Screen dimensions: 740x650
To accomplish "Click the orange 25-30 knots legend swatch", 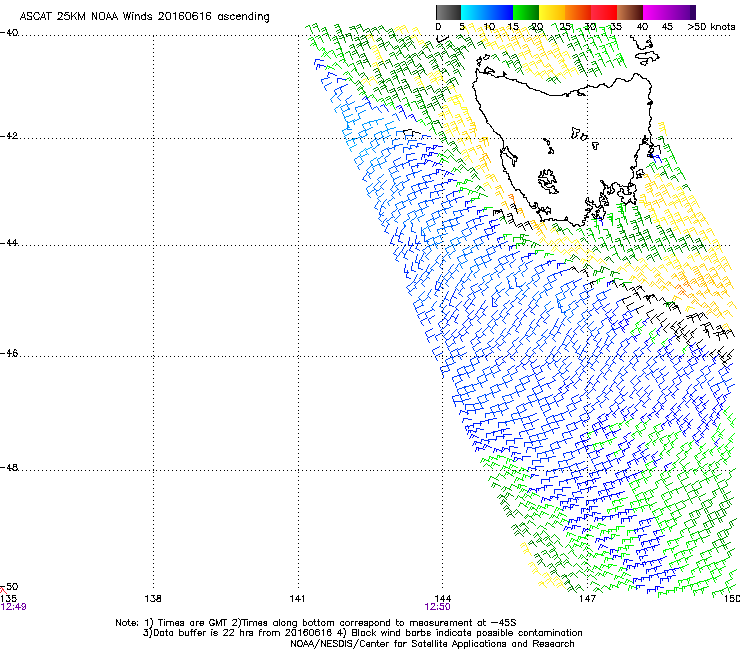I will coord(578,12).
